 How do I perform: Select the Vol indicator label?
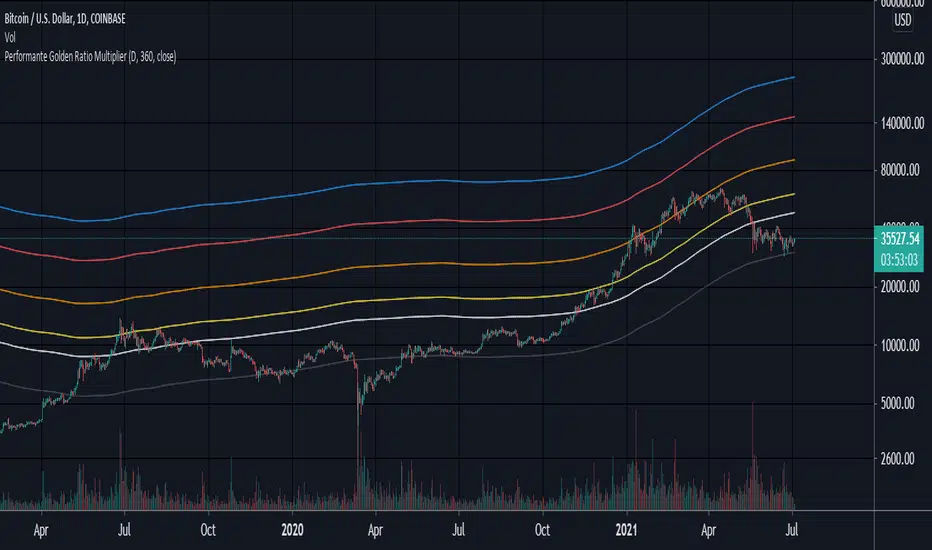[10, 37]
